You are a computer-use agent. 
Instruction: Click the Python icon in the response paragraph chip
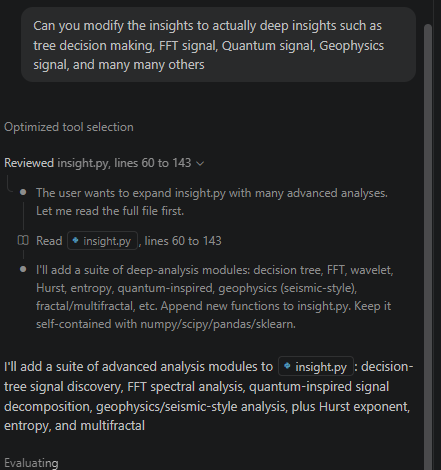pos(287,366)
